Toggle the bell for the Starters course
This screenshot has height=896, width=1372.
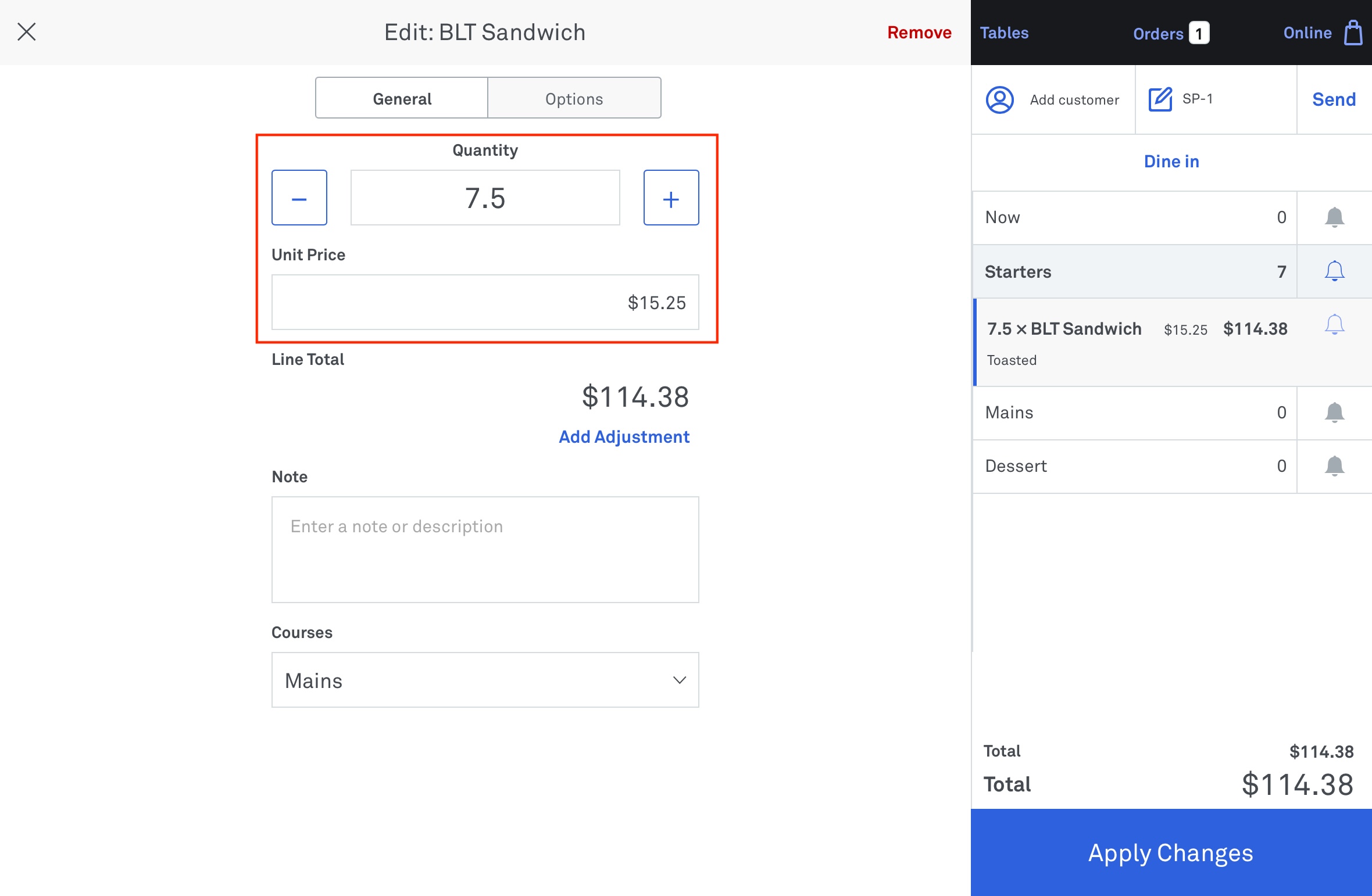coord(1334,271)
